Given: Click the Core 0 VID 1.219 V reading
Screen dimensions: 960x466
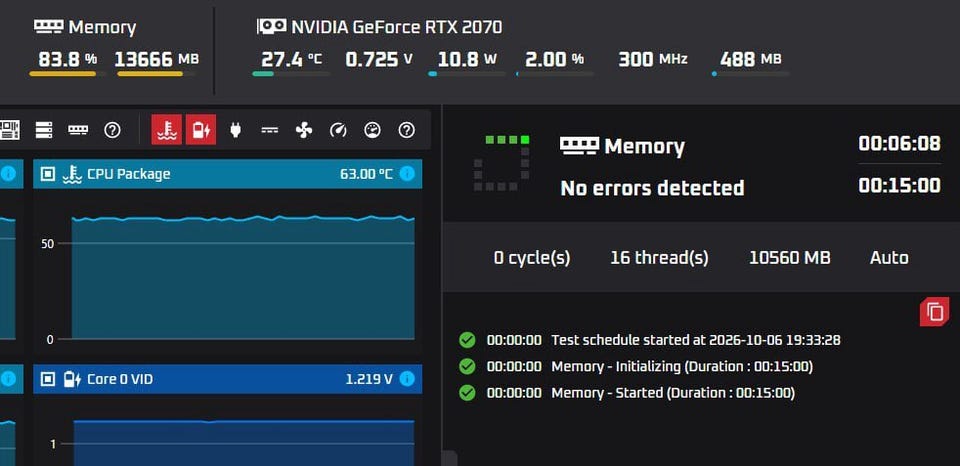Looking at the screenshot, I should pyautogui.click(x=369, y=379).
